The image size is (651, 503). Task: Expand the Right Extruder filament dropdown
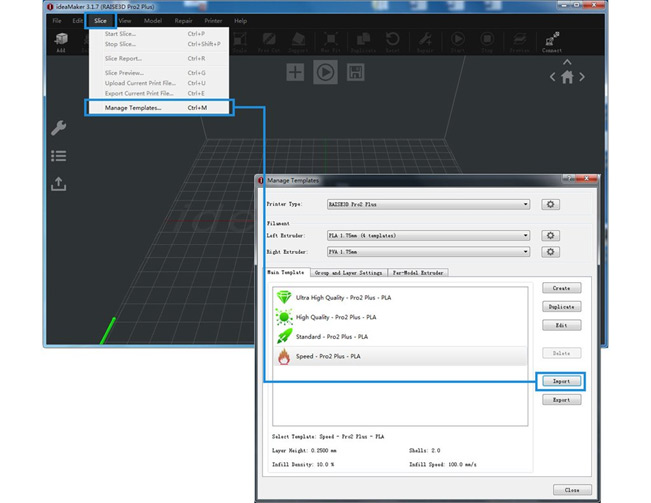point(428,252)
